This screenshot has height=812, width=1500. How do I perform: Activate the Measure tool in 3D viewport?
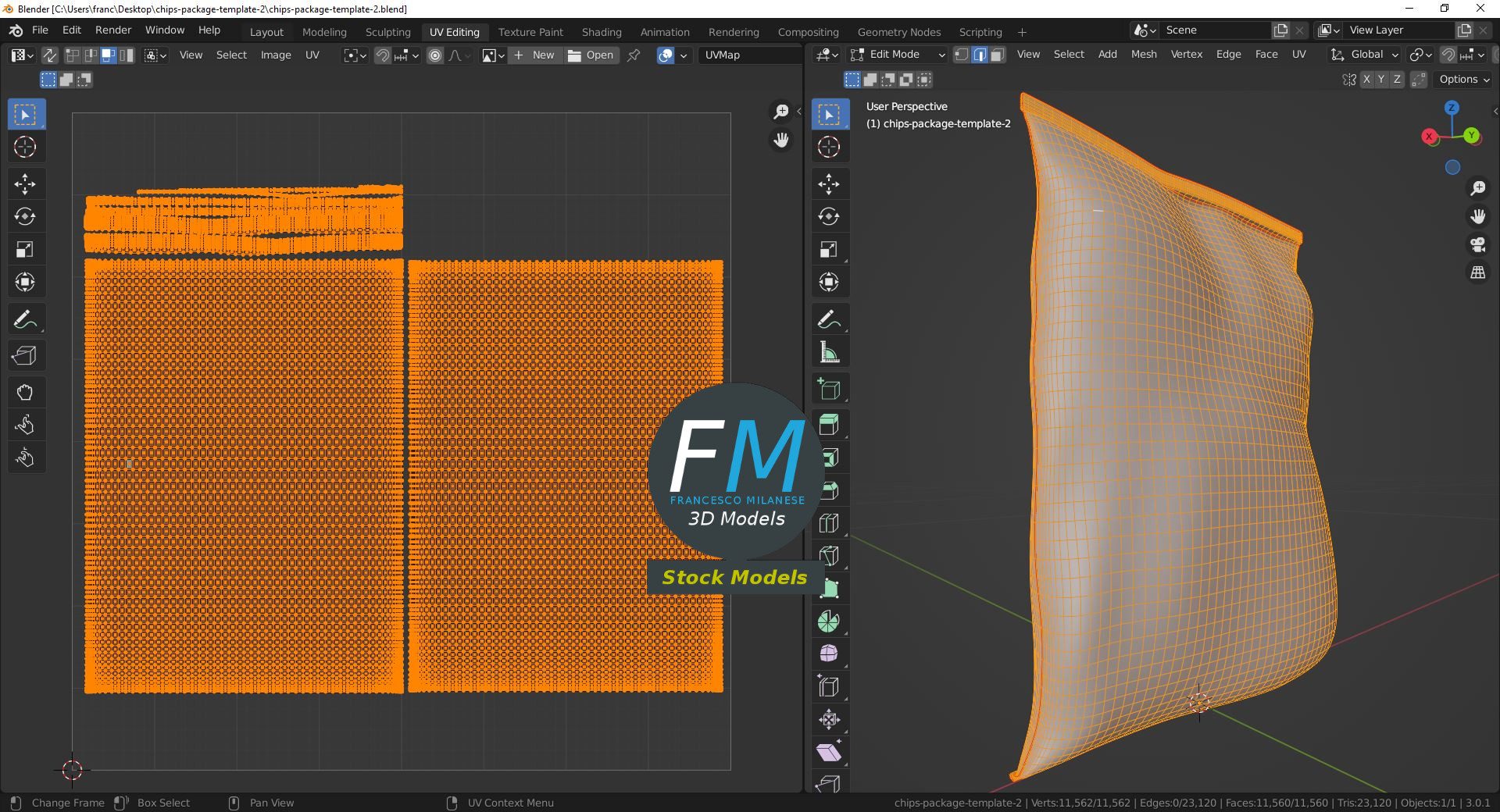click(829, 353)
